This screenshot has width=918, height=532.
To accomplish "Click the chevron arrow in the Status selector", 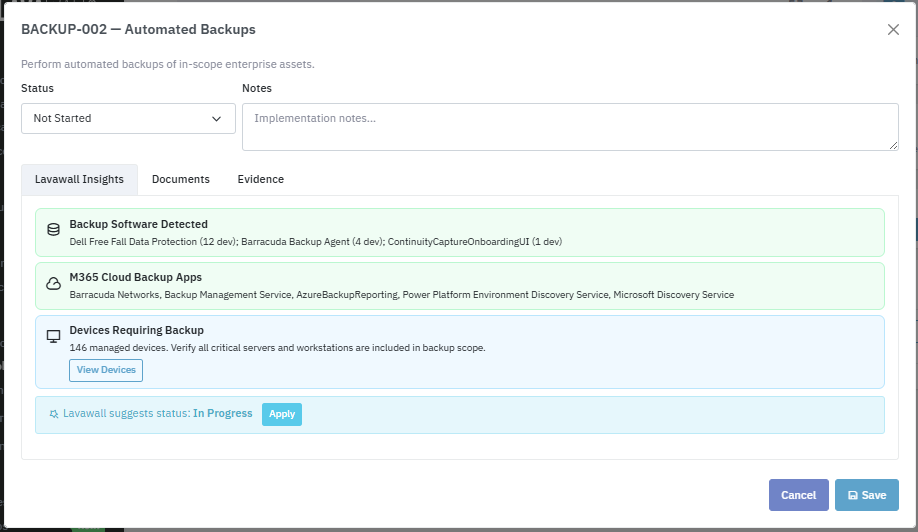I will (217, 118).
